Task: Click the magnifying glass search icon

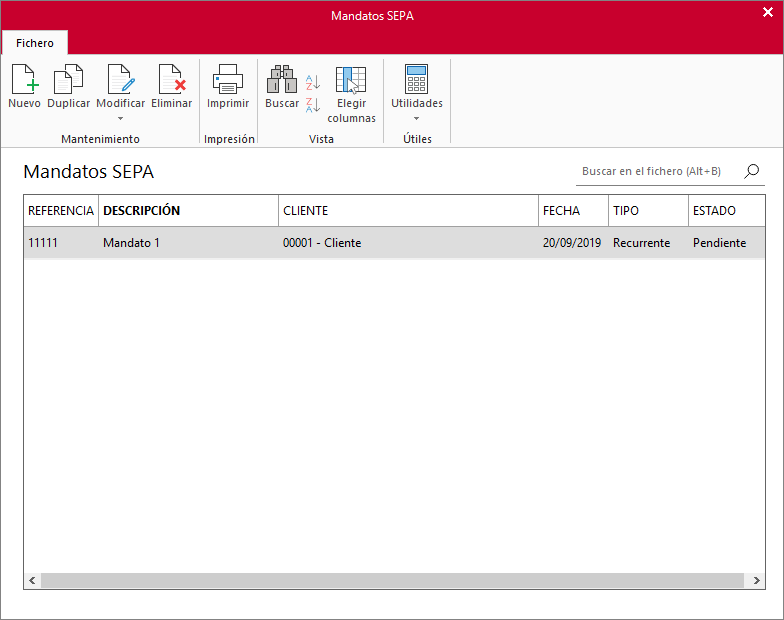Action: (752, 171)
